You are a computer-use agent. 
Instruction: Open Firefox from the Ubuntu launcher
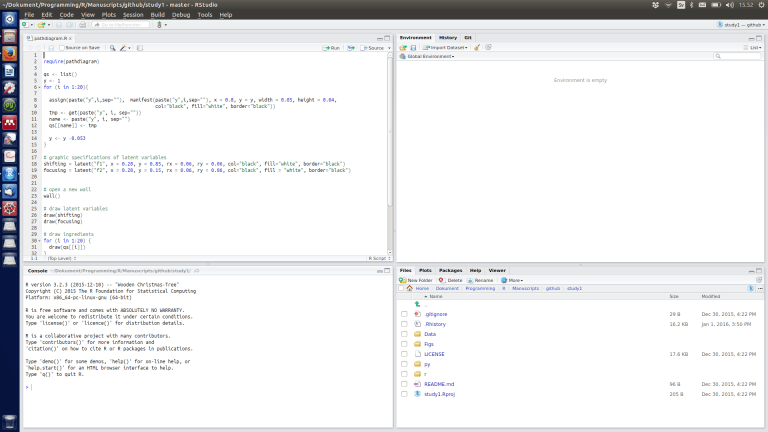[10, 52]
